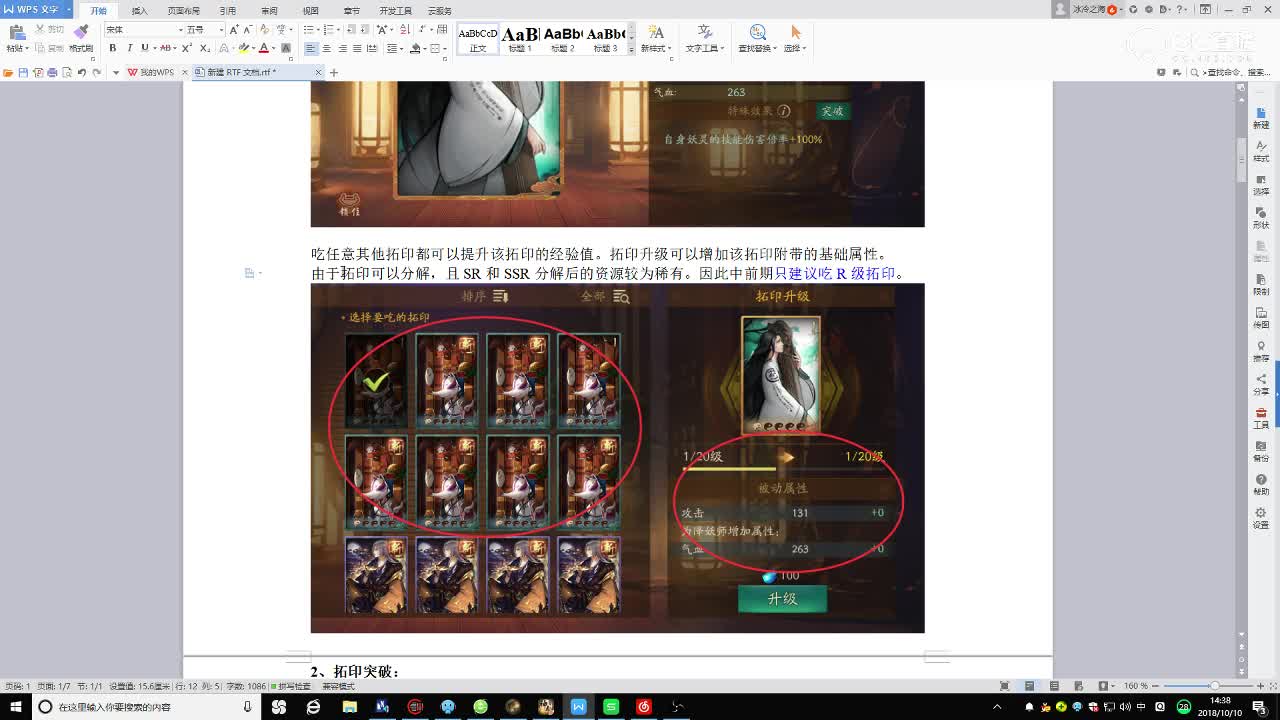This screenshot has height=720, width=1280.
Task: Switch to the 插入 ribbon tab
Action: point(139,10)
